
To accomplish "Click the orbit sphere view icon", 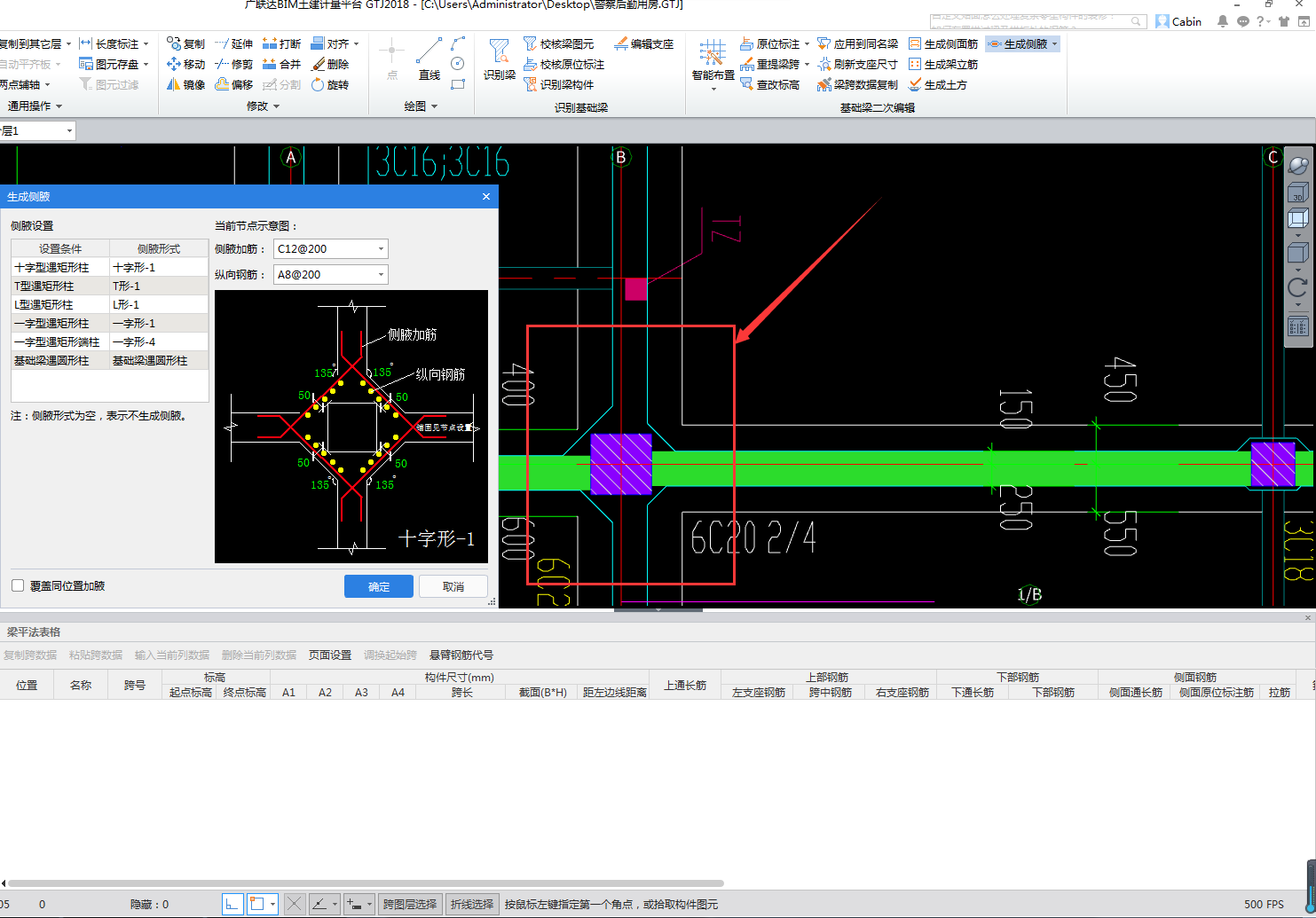I will [x=1297, y=165].
